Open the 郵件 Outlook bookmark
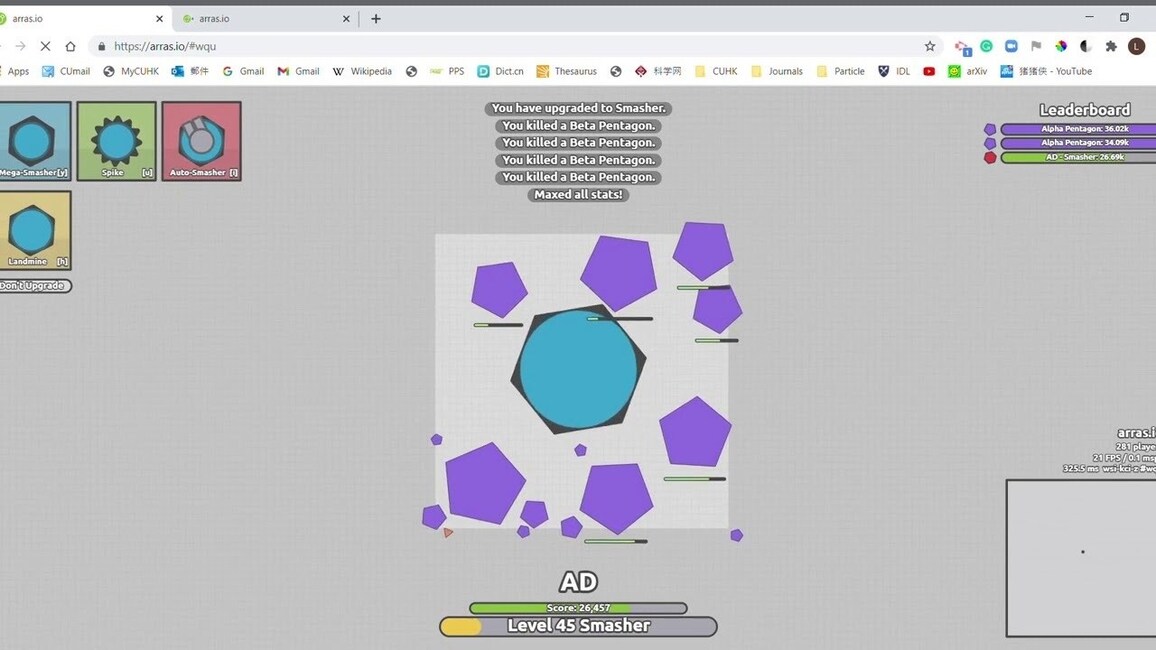 (190, 71)
